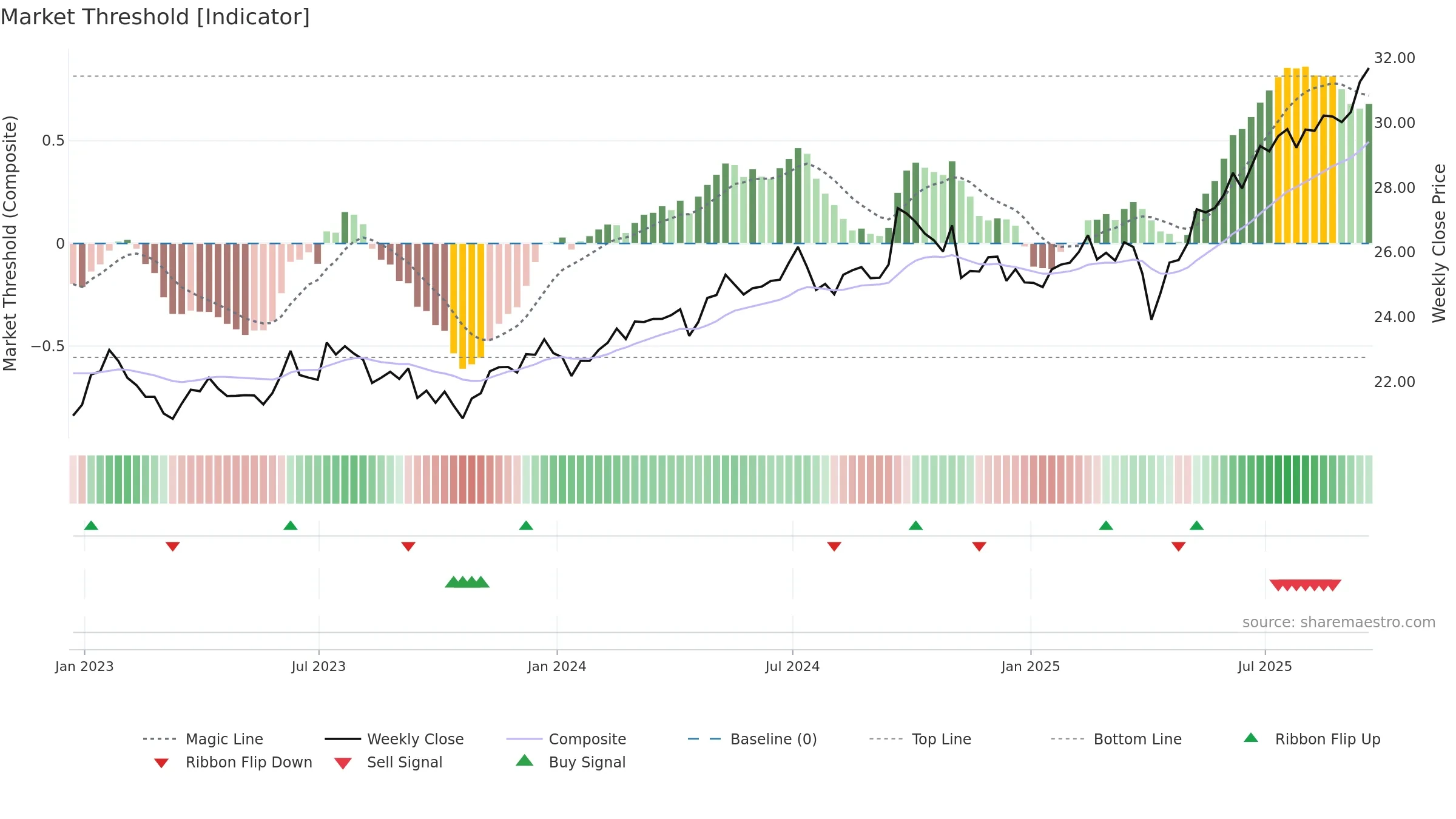1456x819 pixels.
Task: Toggle the Buy Signal legend entry
Action: point(570,762)
